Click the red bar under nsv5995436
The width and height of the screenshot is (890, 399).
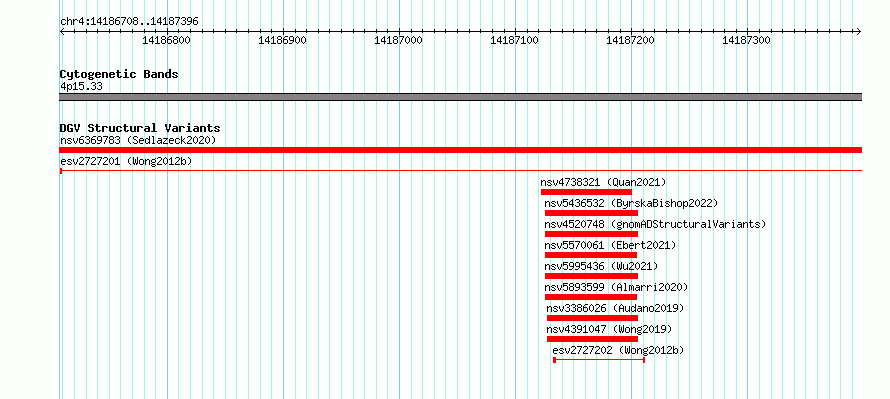(x=591, y=276)
